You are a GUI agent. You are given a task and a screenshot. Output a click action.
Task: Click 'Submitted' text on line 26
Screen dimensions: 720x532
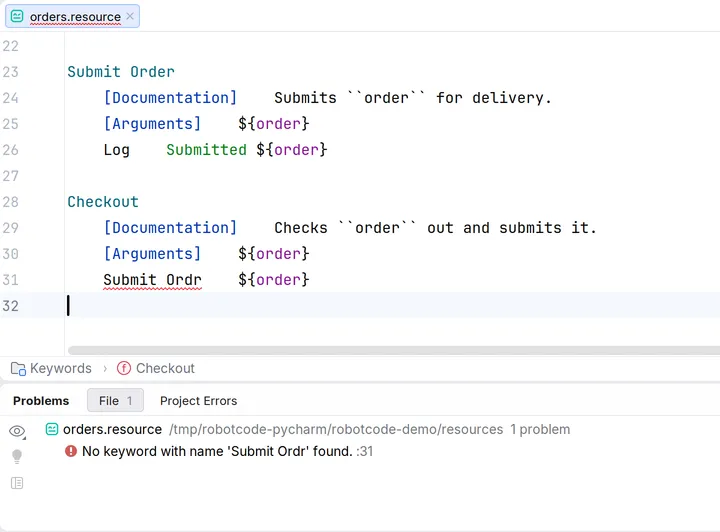click(x=206, y=150)
